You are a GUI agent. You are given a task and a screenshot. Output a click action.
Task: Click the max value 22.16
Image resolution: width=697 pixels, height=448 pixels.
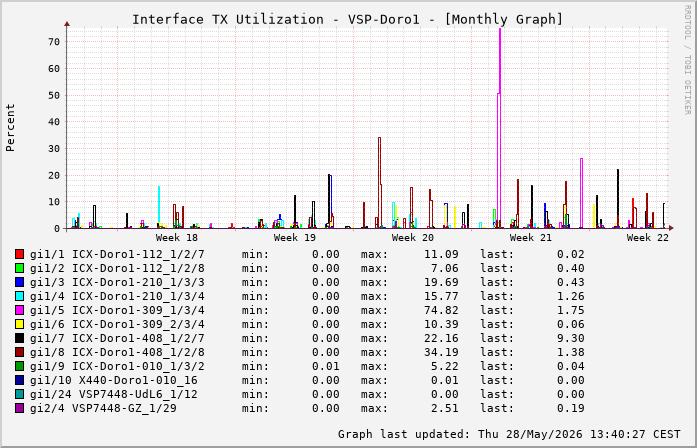(441, 338)
